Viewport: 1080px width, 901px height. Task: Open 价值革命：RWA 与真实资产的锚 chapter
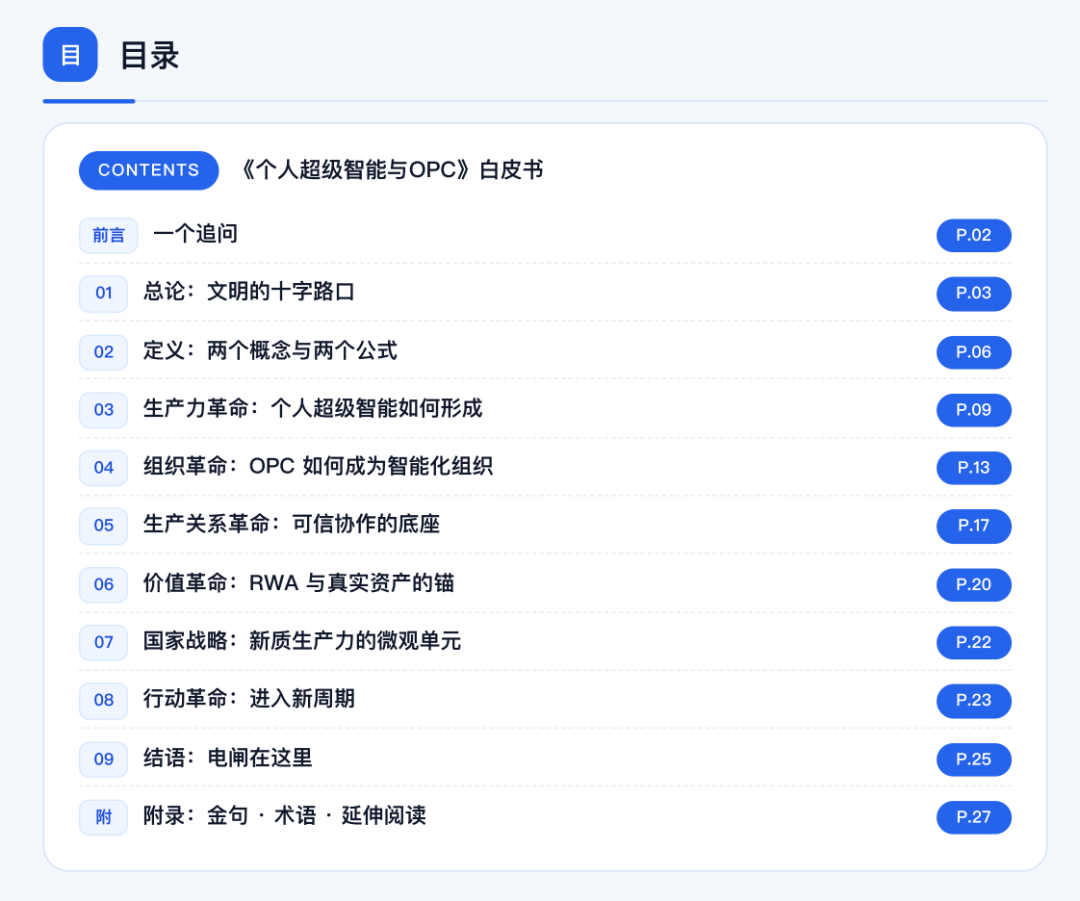[298, 583]
